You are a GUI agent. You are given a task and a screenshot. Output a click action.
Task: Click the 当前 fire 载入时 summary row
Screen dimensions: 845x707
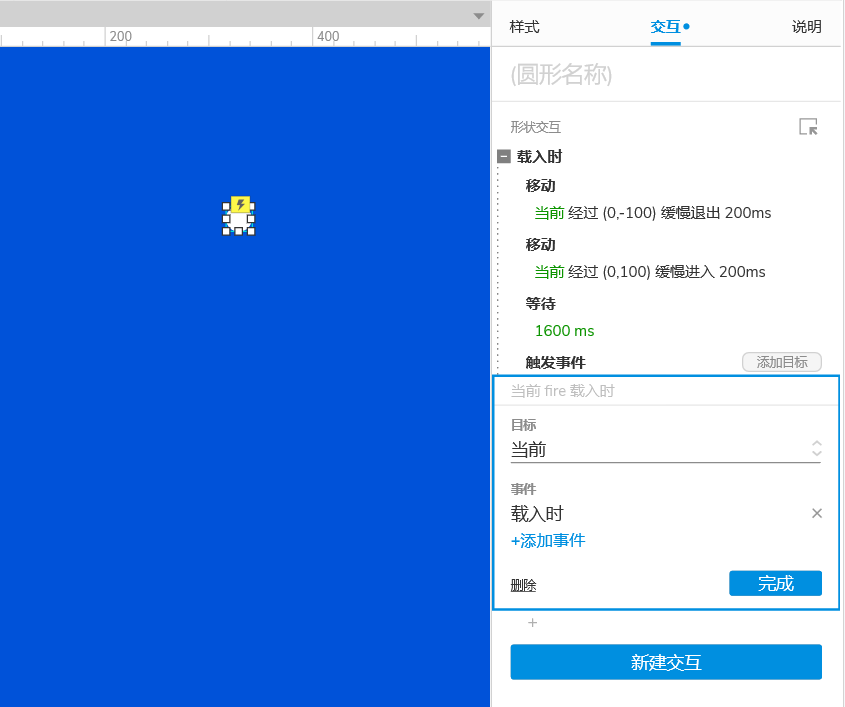tap(666, 391)
